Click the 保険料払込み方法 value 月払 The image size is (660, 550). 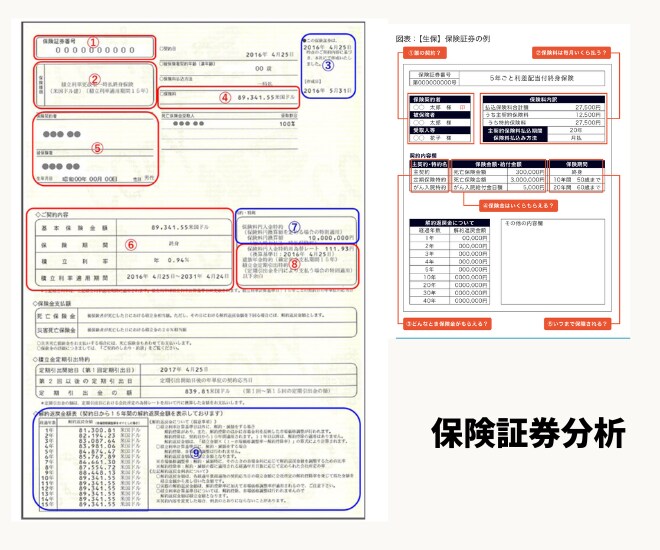tap(576, 138)
